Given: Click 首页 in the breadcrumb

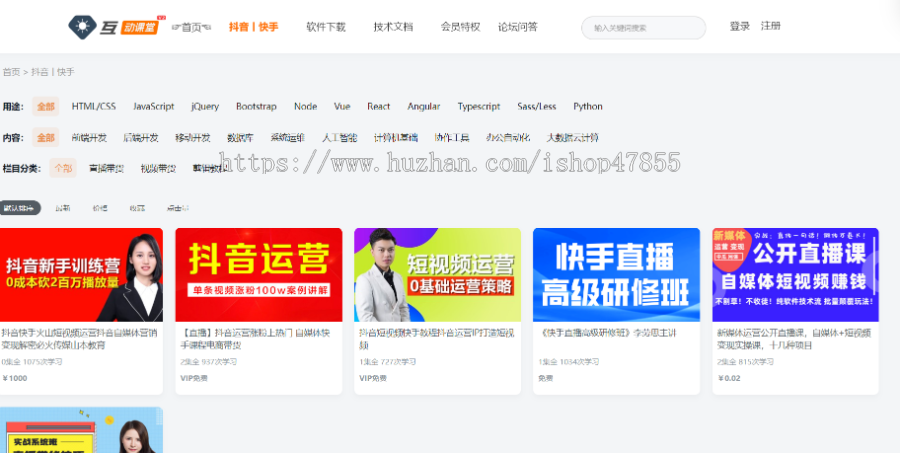Looking at the screenshot, I should pos(11,72).
